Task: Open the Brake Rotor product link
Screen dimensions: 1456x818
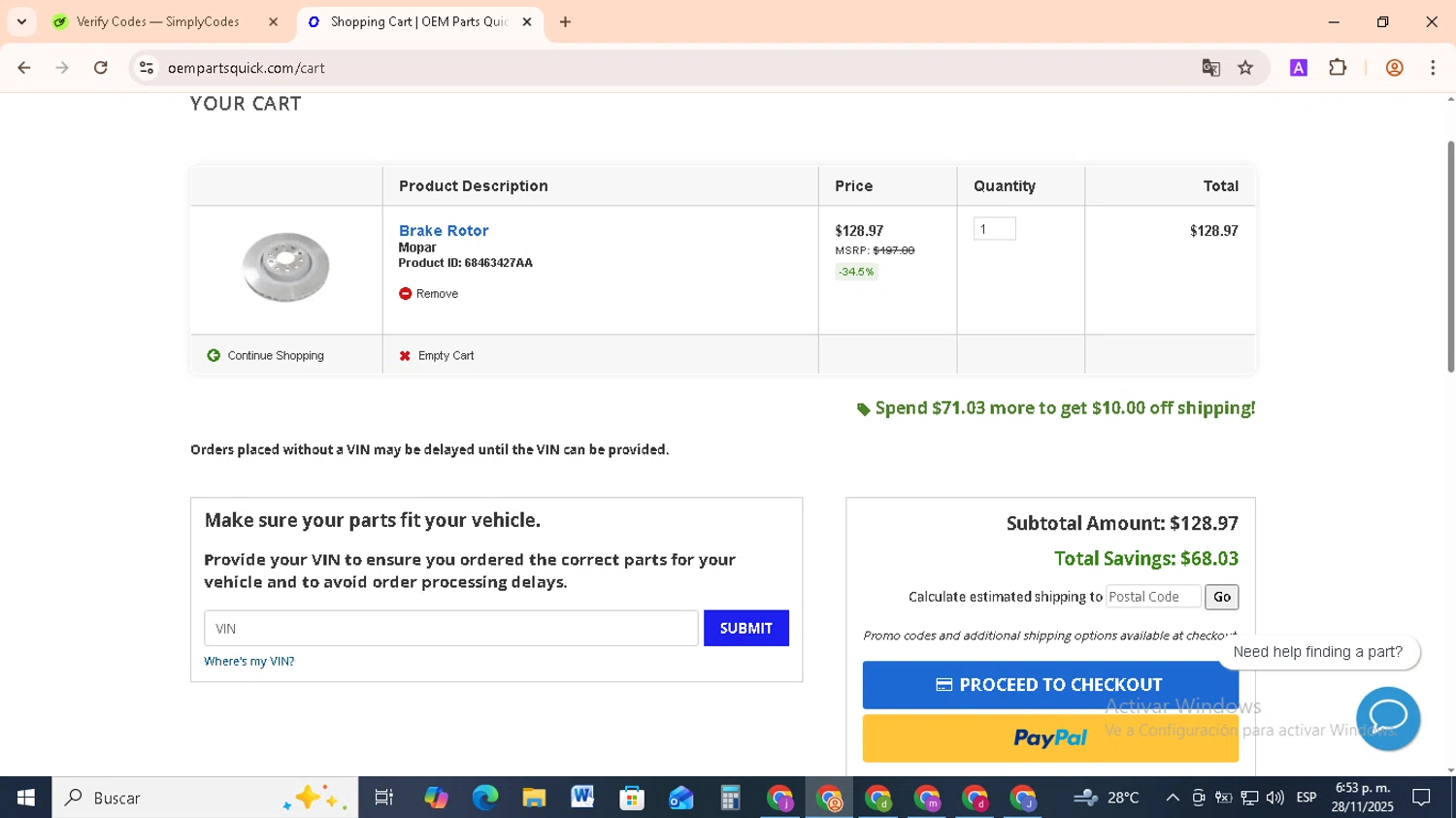Action: [444, 230]
